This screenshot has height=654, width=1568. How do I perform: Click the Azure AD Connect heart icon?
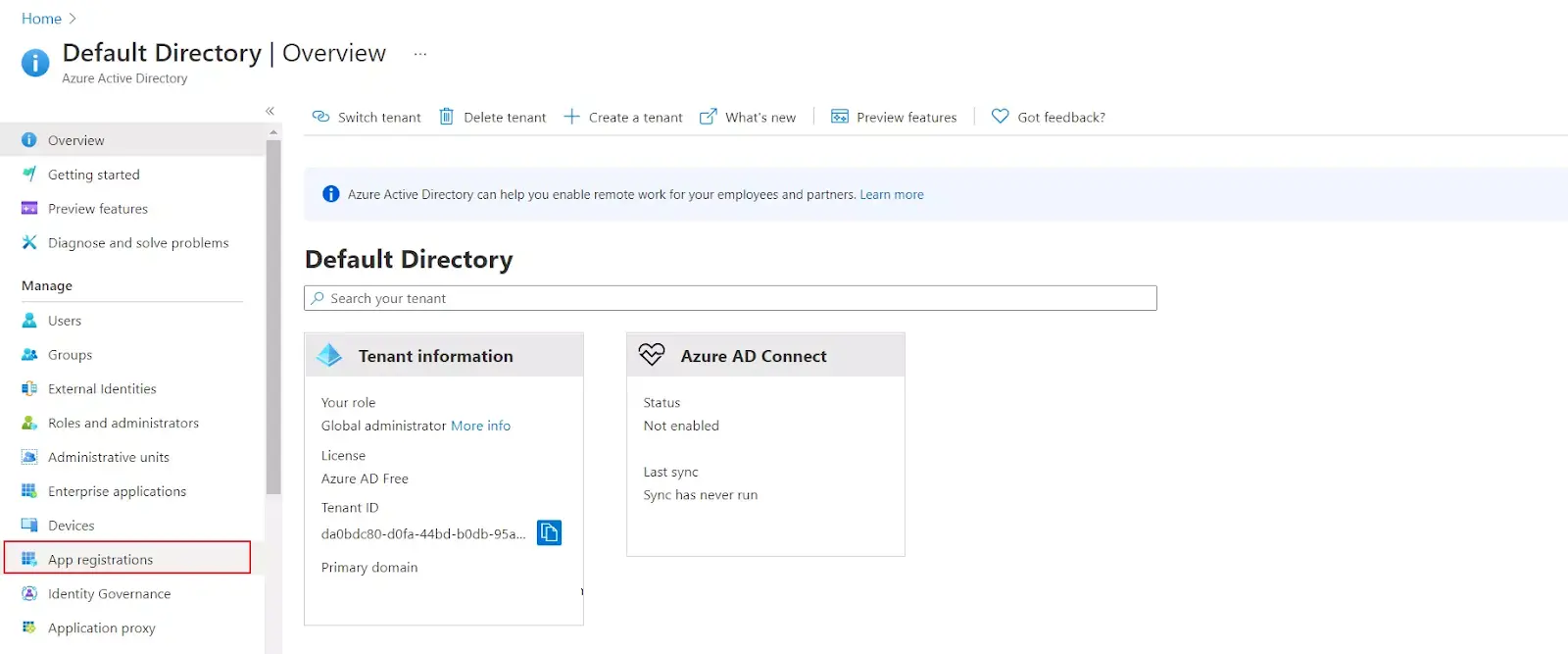[x=652, y=355]
